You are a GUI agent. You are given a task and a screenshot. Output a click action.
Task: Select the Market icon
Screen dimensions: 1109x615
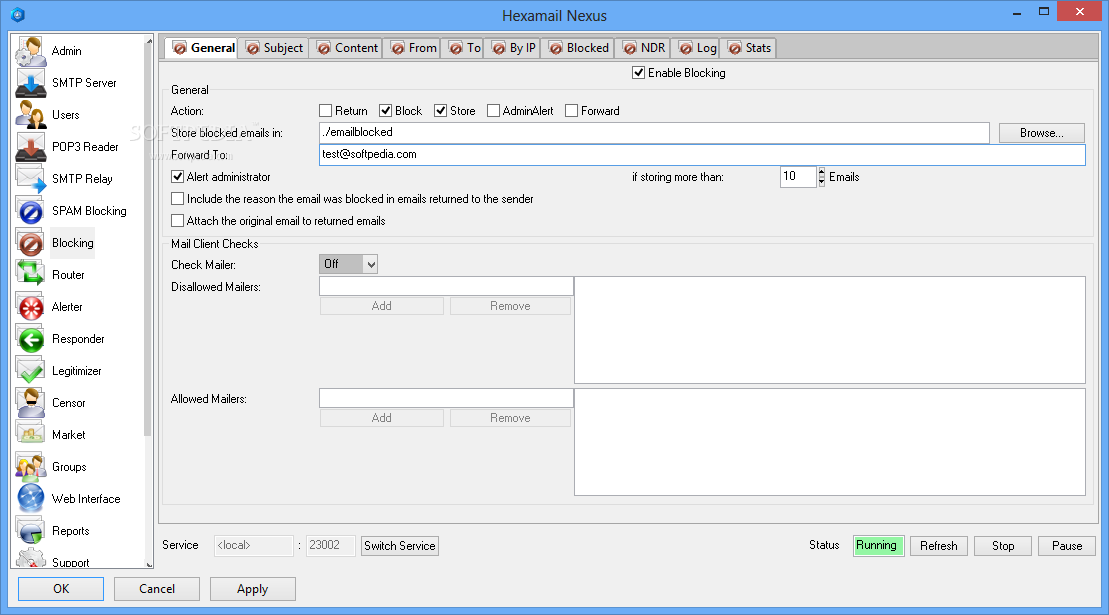point(31,435)
